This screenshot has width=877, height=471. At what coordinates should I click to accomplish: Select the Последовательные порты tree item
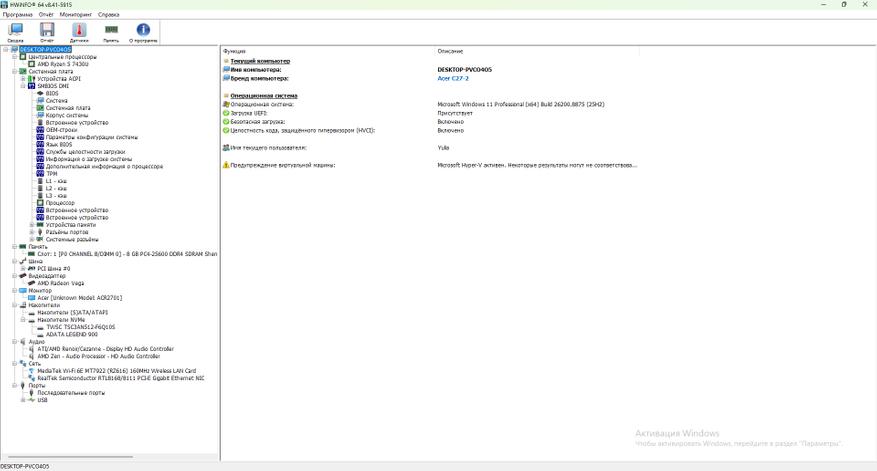click(x=71, y=393)
